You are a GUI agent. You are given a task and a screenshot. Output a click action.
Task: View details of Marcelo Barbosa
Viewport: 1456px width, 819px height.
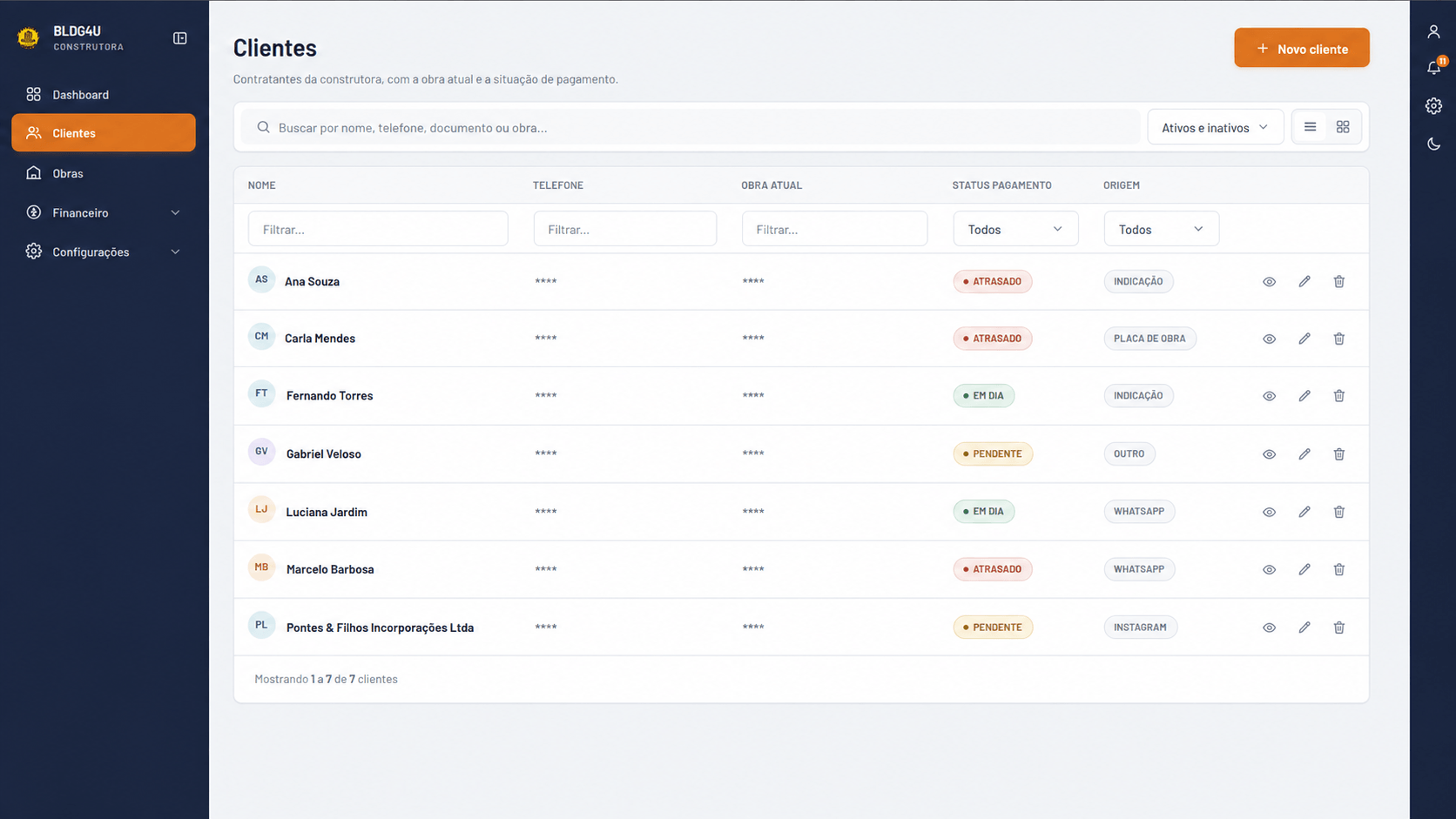1269,569
